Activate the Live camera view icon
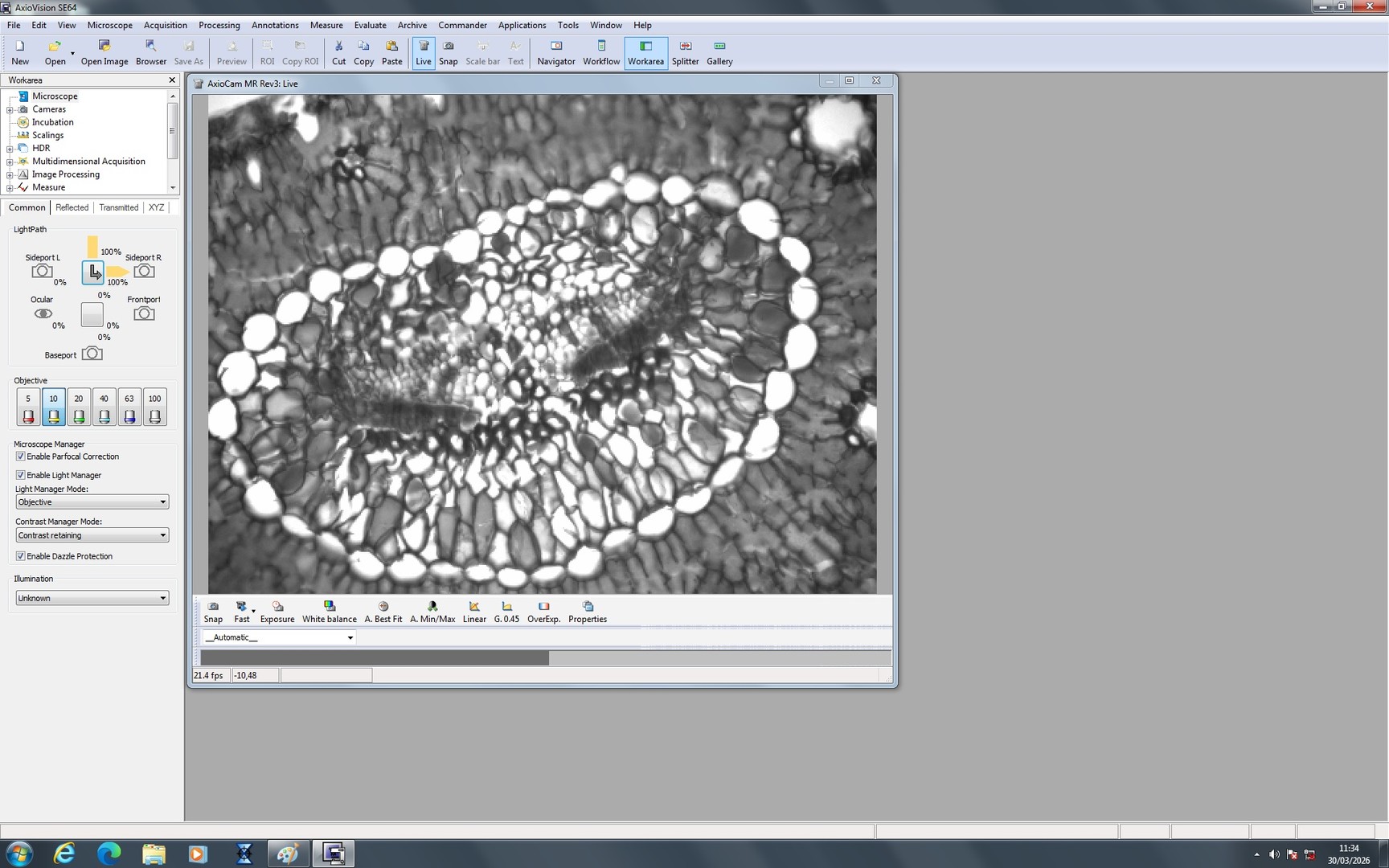1389x868 pixels. point(423,51)
